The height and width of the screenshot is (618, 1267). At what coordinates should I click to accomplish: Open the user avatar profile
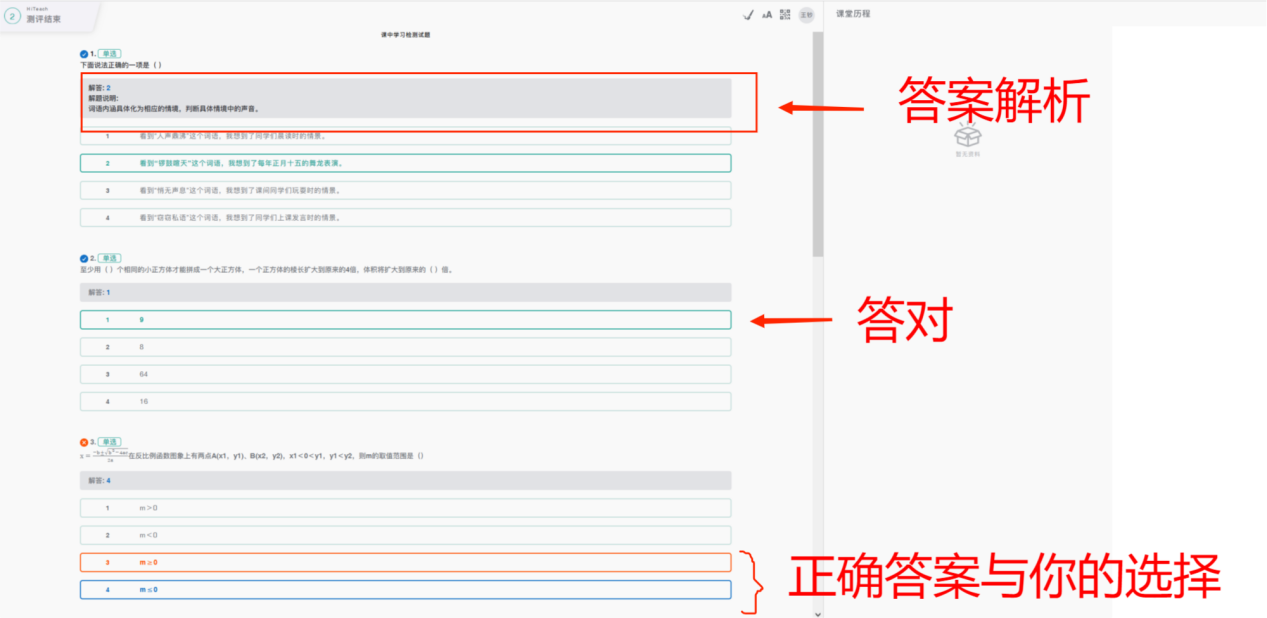click(x=806, y=14)
